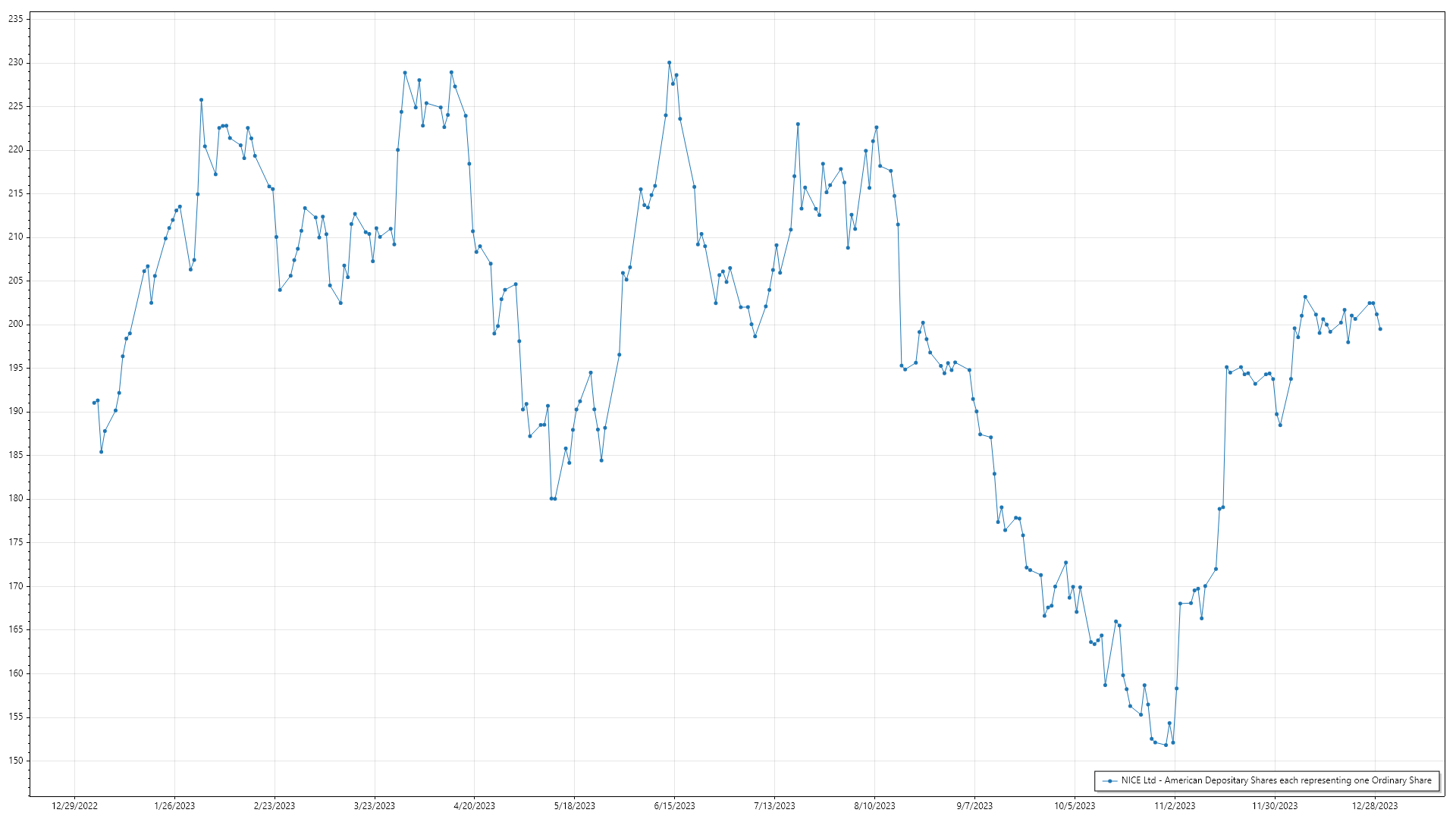Click the 10/5/2023 x-axis date label
The width and height of the screenshot is (1456, 819).
tap(1075, 806)
